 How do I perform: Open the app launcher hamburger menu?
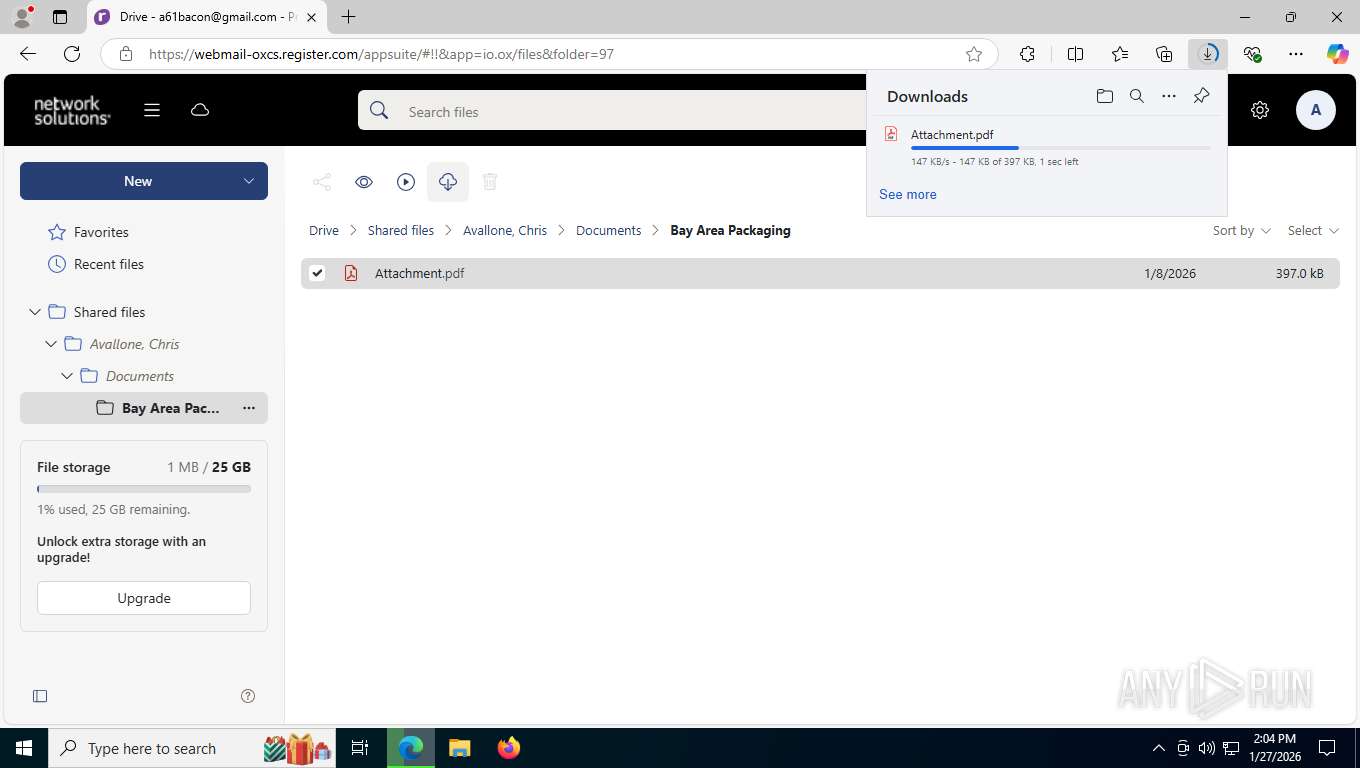pos(152,110)
